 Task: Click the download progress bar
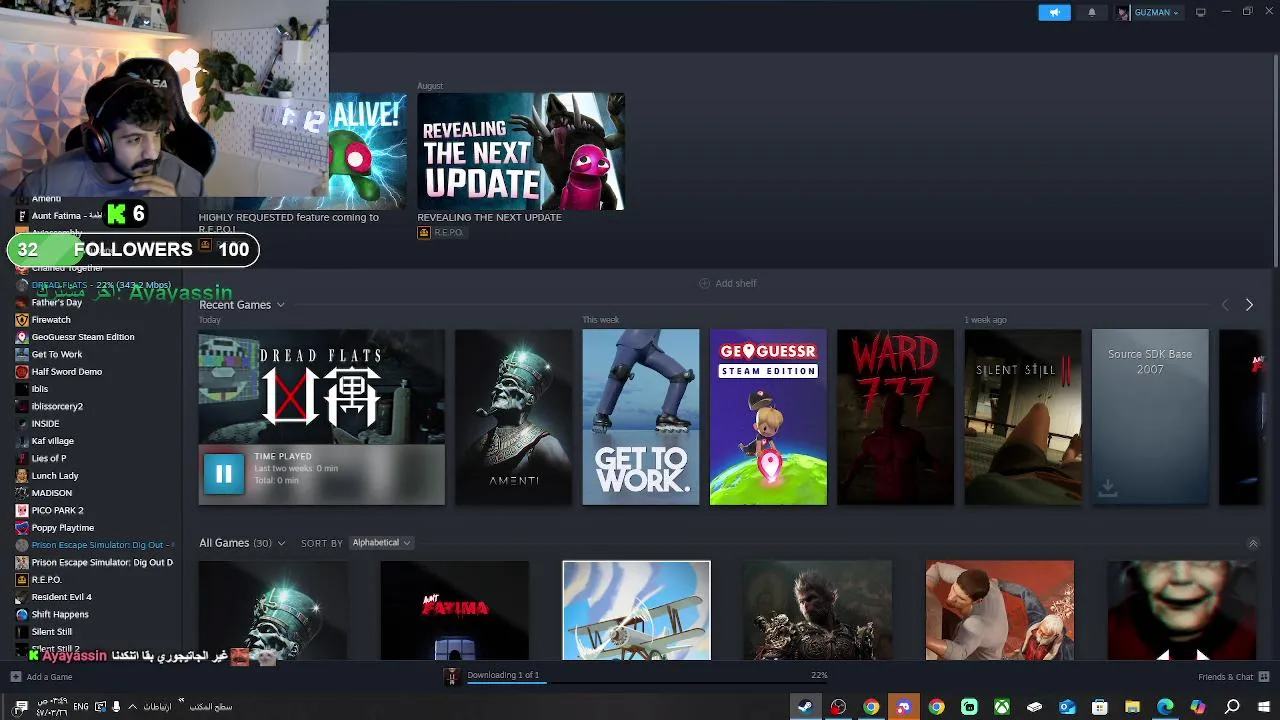tap(648, 682)
